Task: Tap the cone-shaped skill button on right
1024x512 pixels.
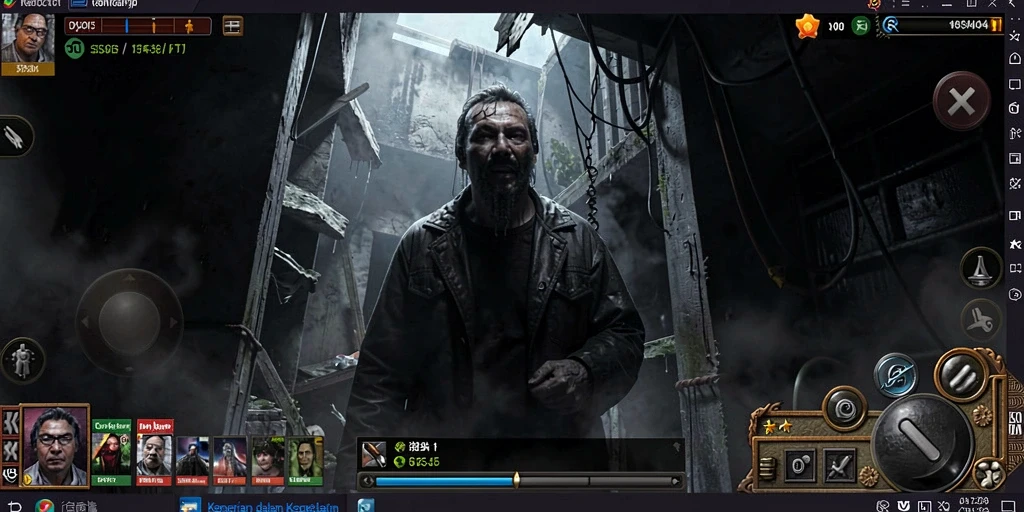Action: tap(980, 267)
